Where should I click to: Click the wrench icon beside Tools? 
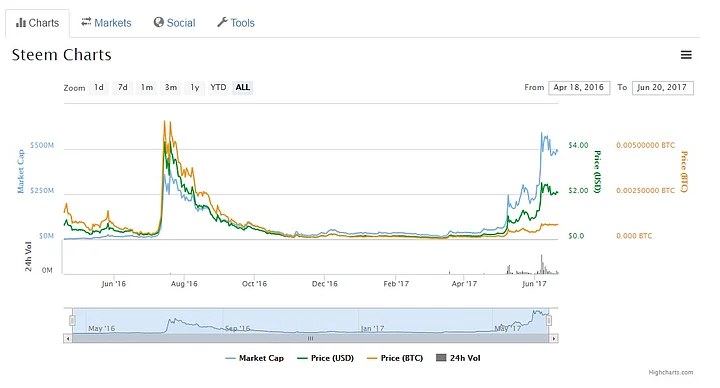(x=222, y=22)
